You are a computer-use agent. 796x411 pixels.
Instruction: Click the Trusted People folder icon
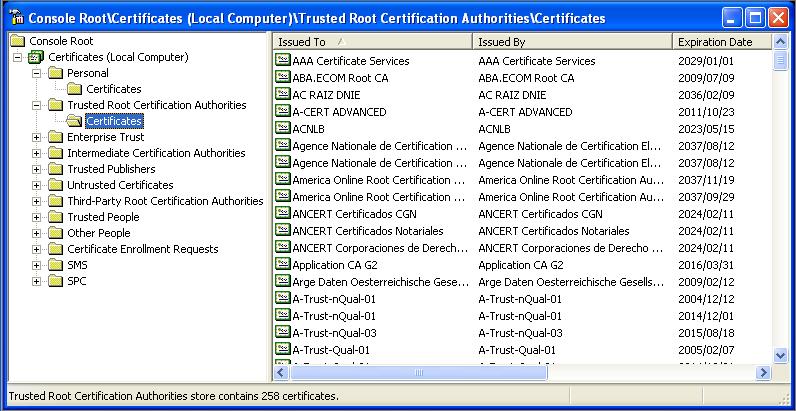point(55,217)
